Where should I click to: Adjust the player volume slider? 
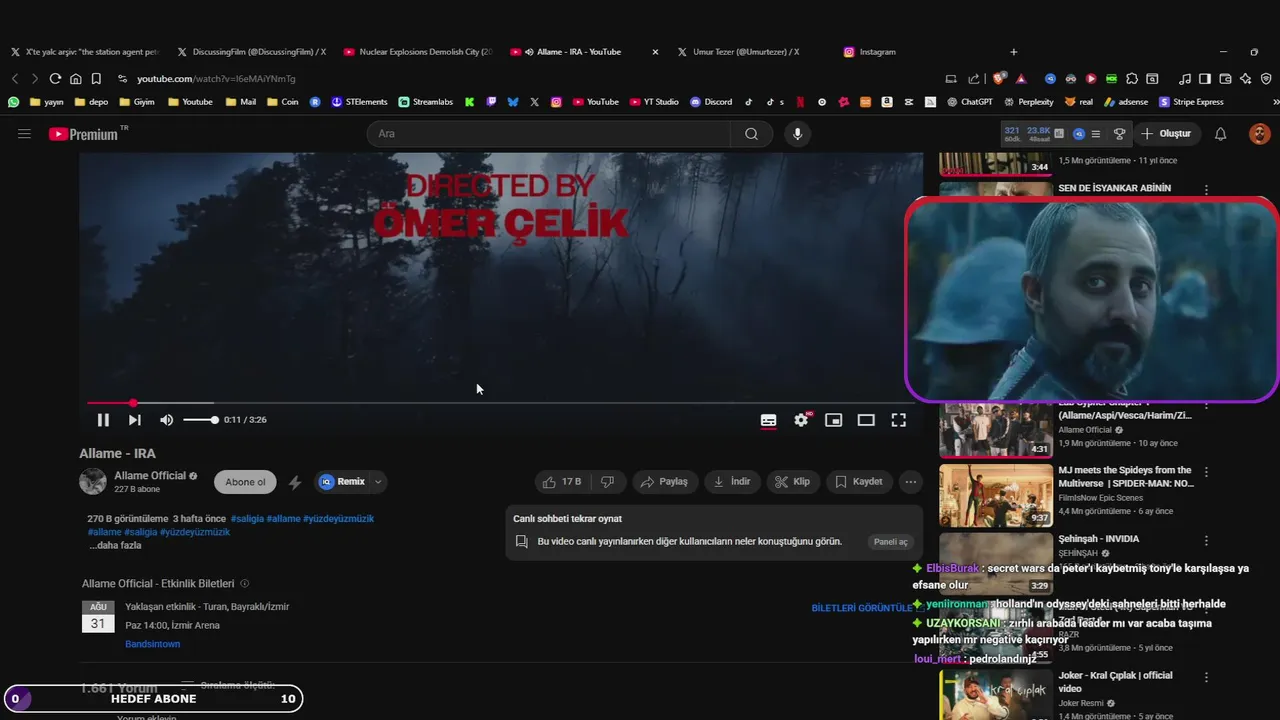[x=200, y=420]
